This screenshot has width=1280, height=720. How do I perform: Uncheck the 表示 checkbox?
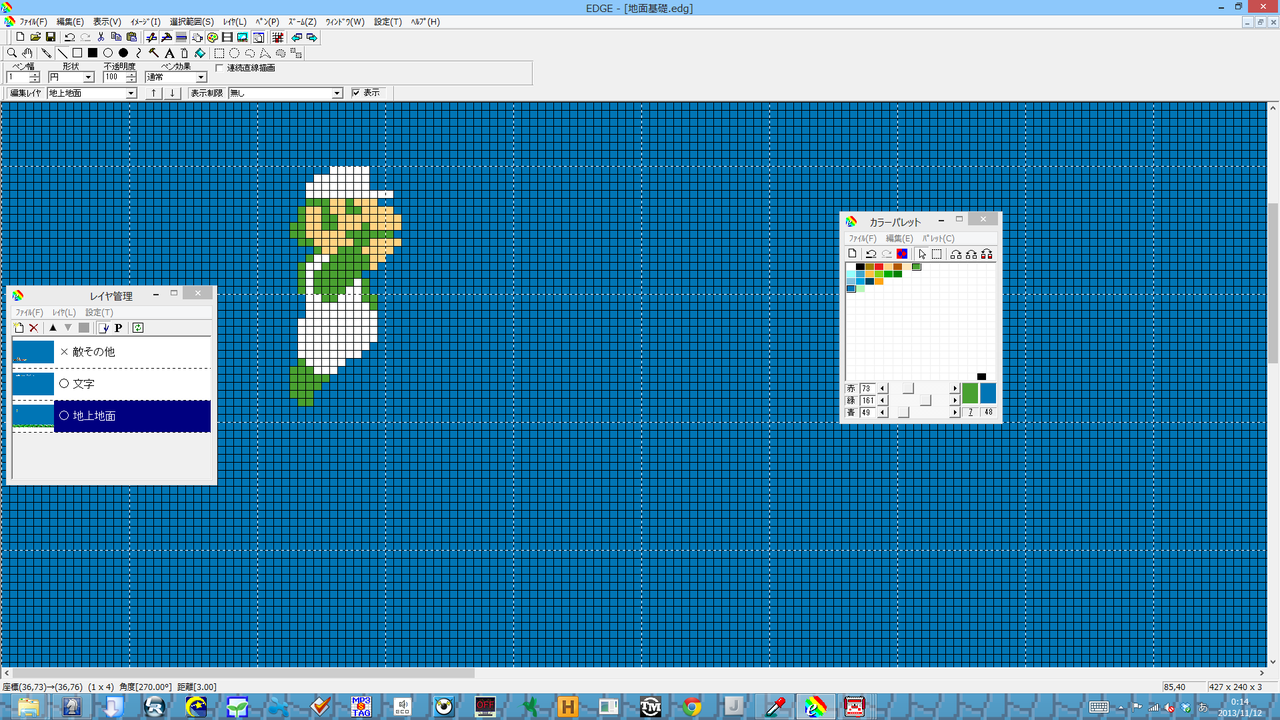[356, 93]
